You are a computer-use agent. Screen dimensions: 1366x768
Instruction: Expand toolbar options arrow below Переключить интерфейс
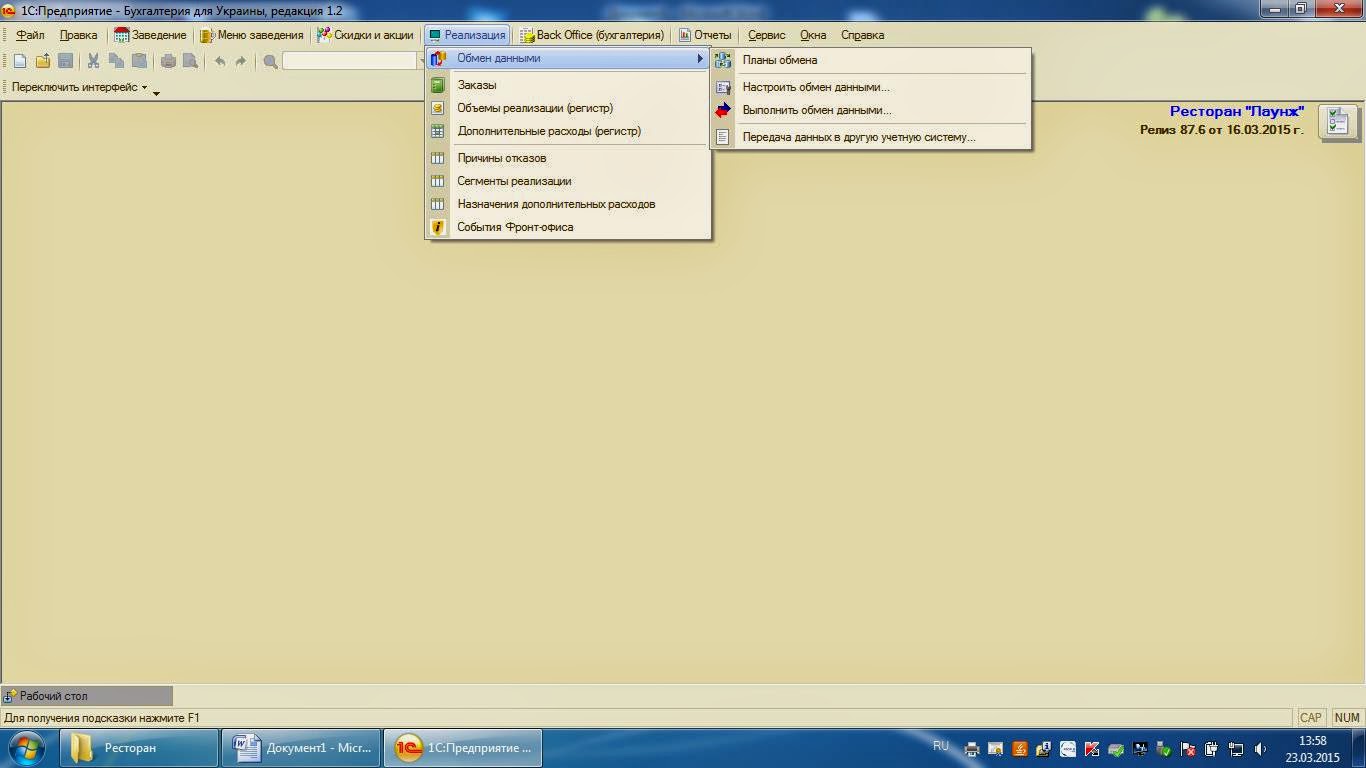(156, 93)
